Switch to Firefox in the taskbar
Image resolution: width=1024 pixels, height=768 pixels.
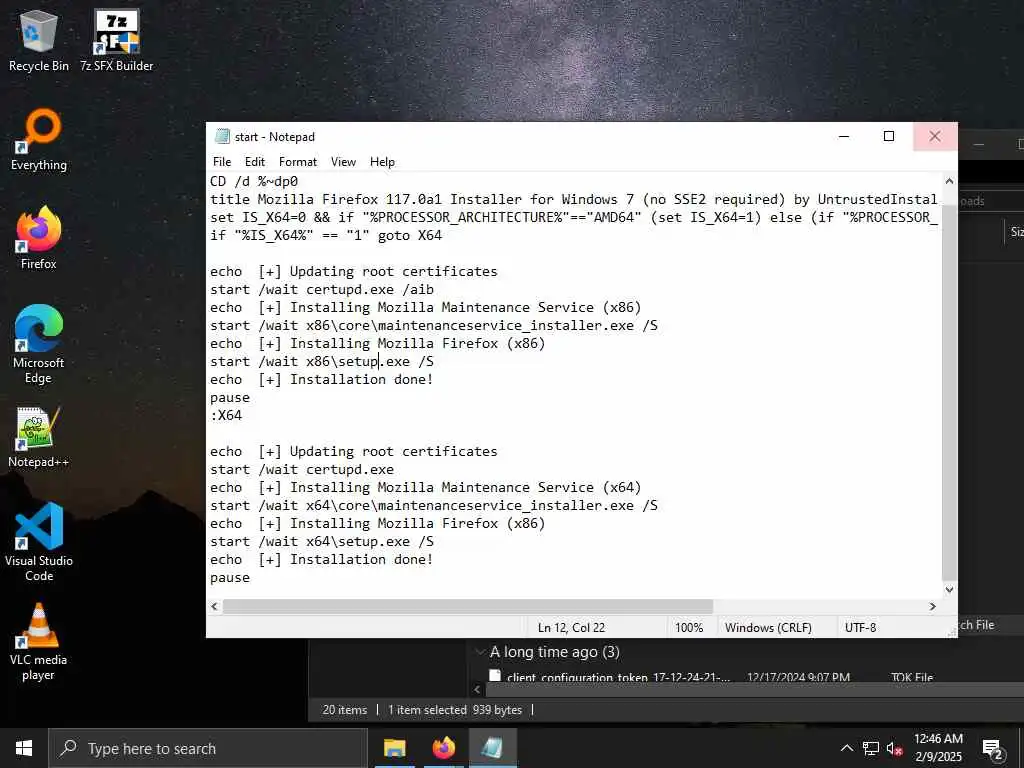click(x=443, y=748)
